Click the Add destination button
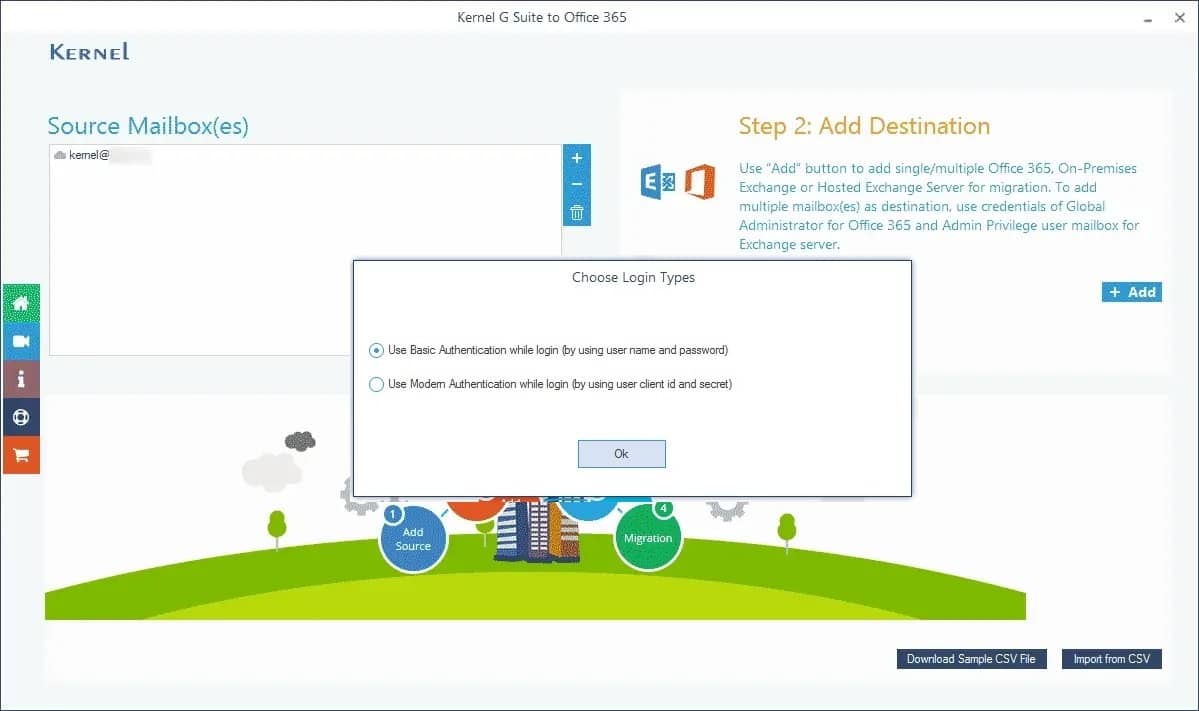The width and height of the screenshot is (1199, 711). click(x=1132, y=292)
